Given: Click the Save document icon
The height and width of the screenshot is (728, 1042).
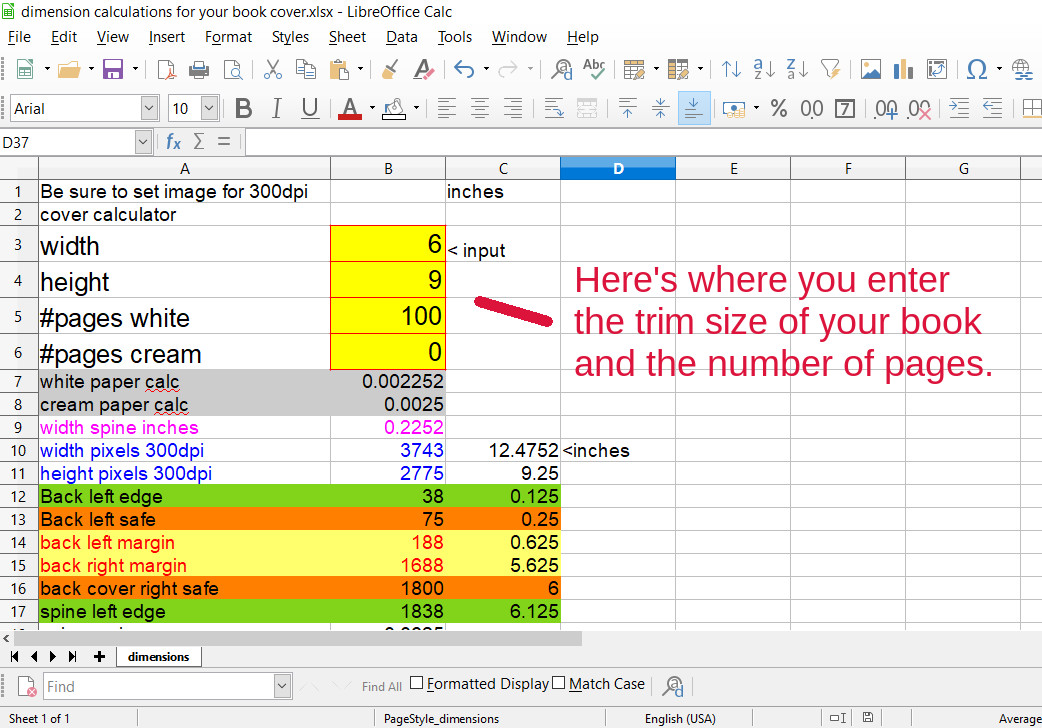Looking at the screenshot, I should 113,69.
